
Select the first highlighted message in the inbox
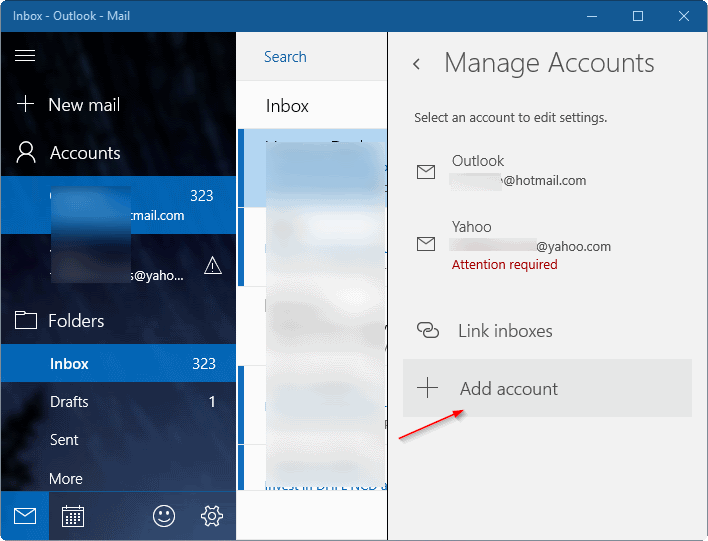(312, 168)
